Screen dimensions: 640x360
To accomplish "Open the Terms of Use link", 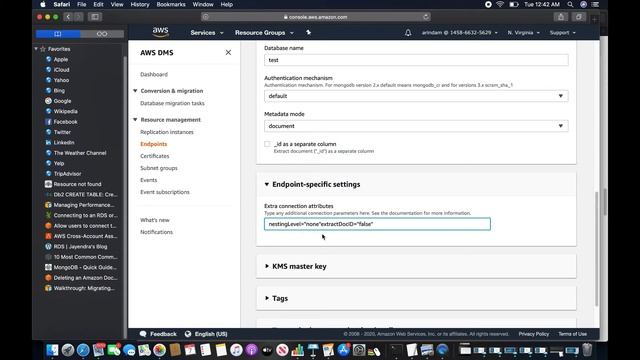I will tap(573, 334).
